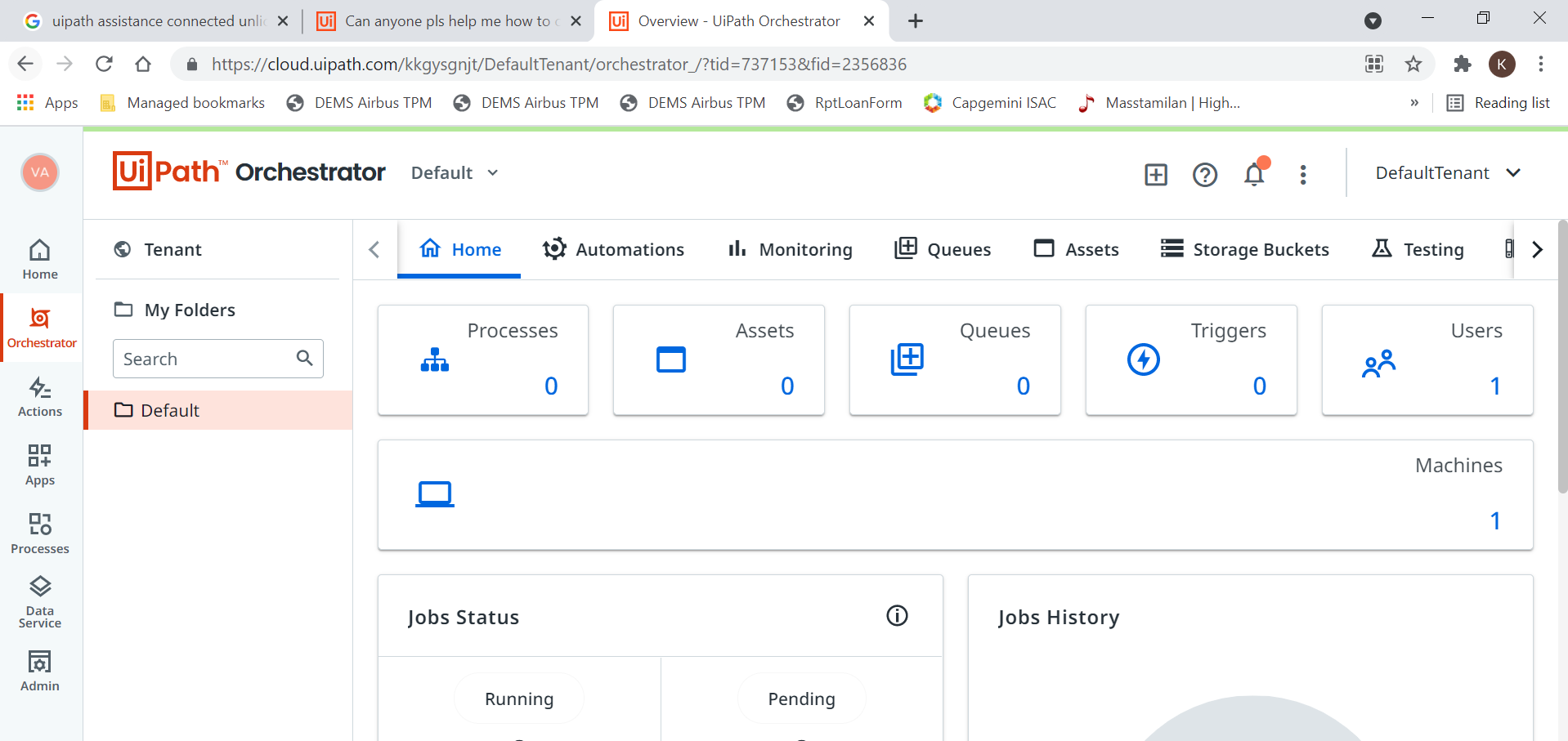Open the browser extensions puzzle icon
The height and width of the screenshot is (741, 1568).
(1462, 64)
